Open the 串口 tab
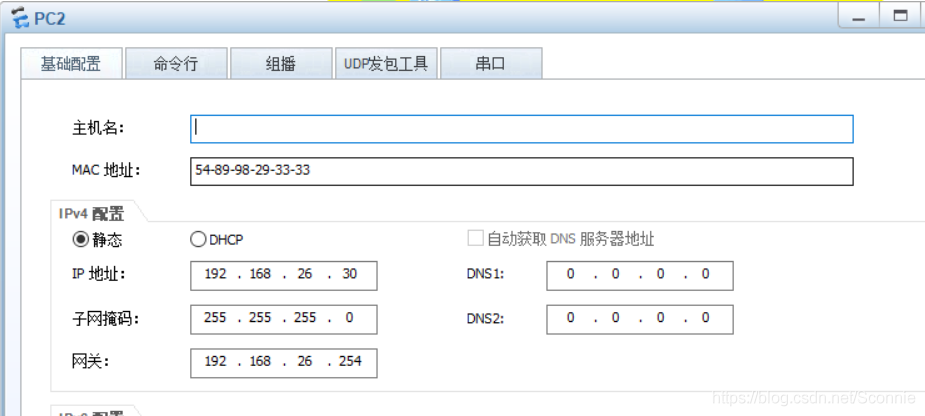925x416 pixels. pos(491,64)
